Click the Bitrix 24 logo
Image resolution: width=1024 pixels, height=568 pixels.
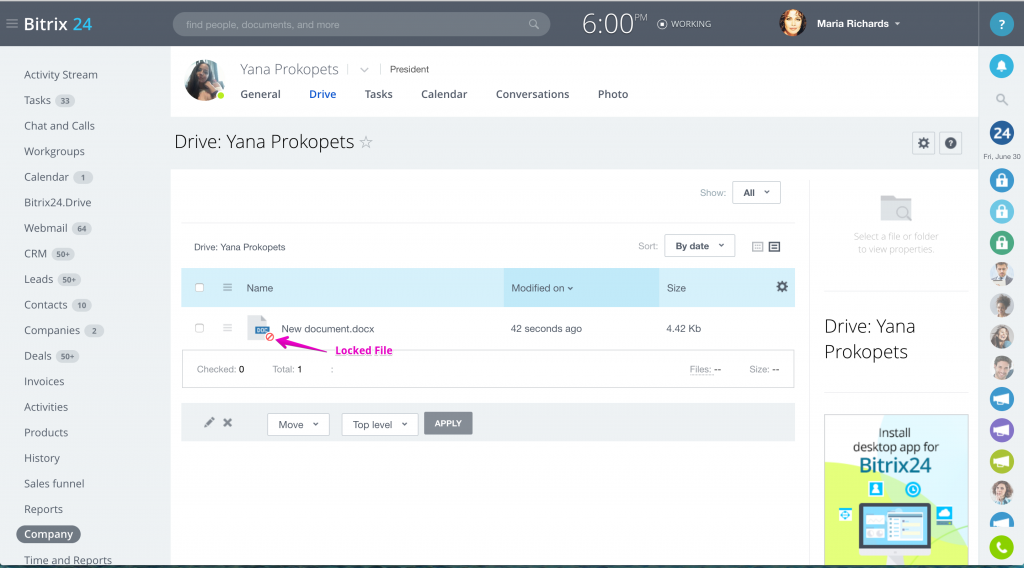[x=57, y=24]
